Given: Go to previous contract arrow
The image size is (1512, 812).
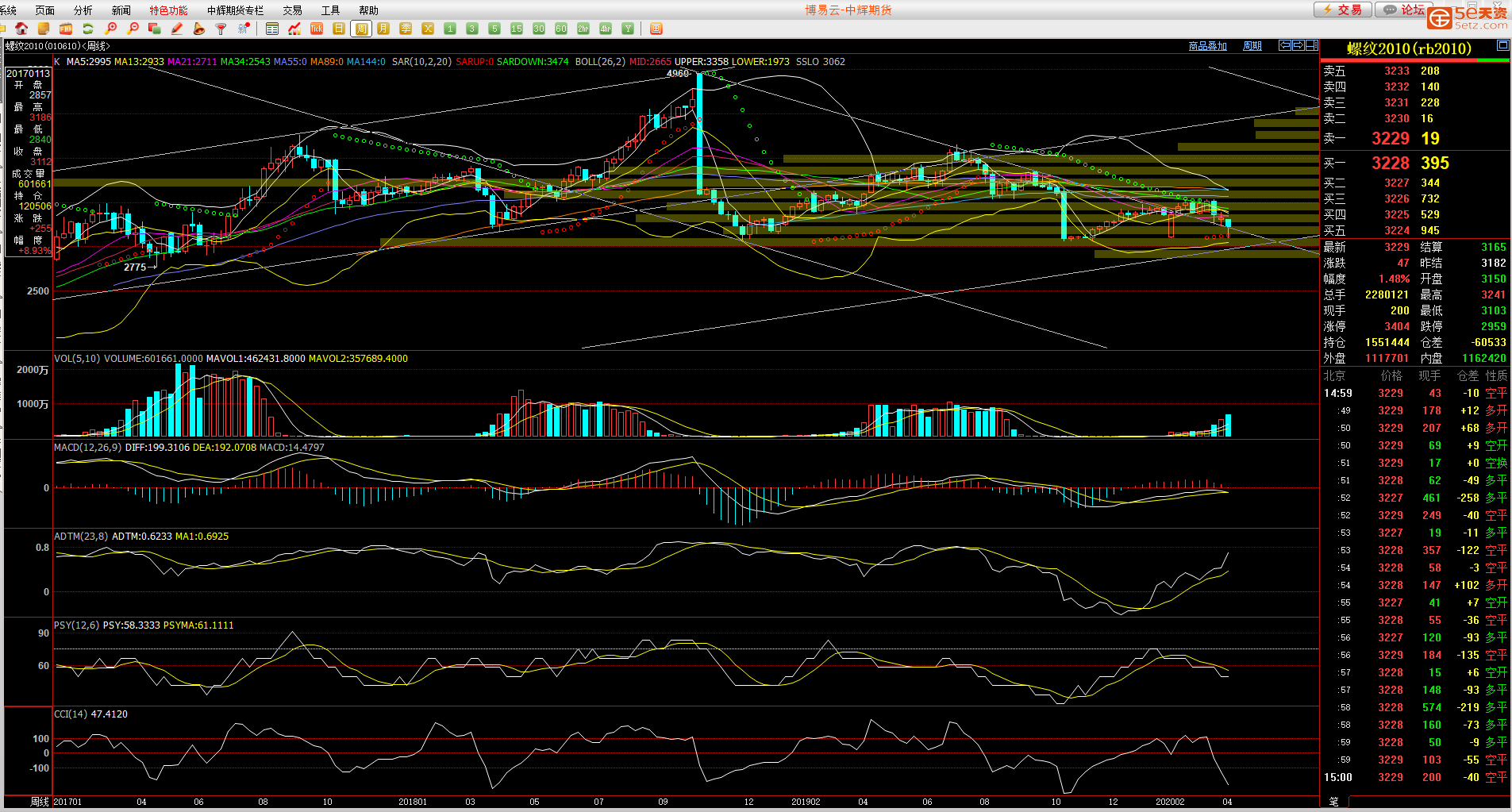Looking at the screenshot, I should (x=1285, y=45).
